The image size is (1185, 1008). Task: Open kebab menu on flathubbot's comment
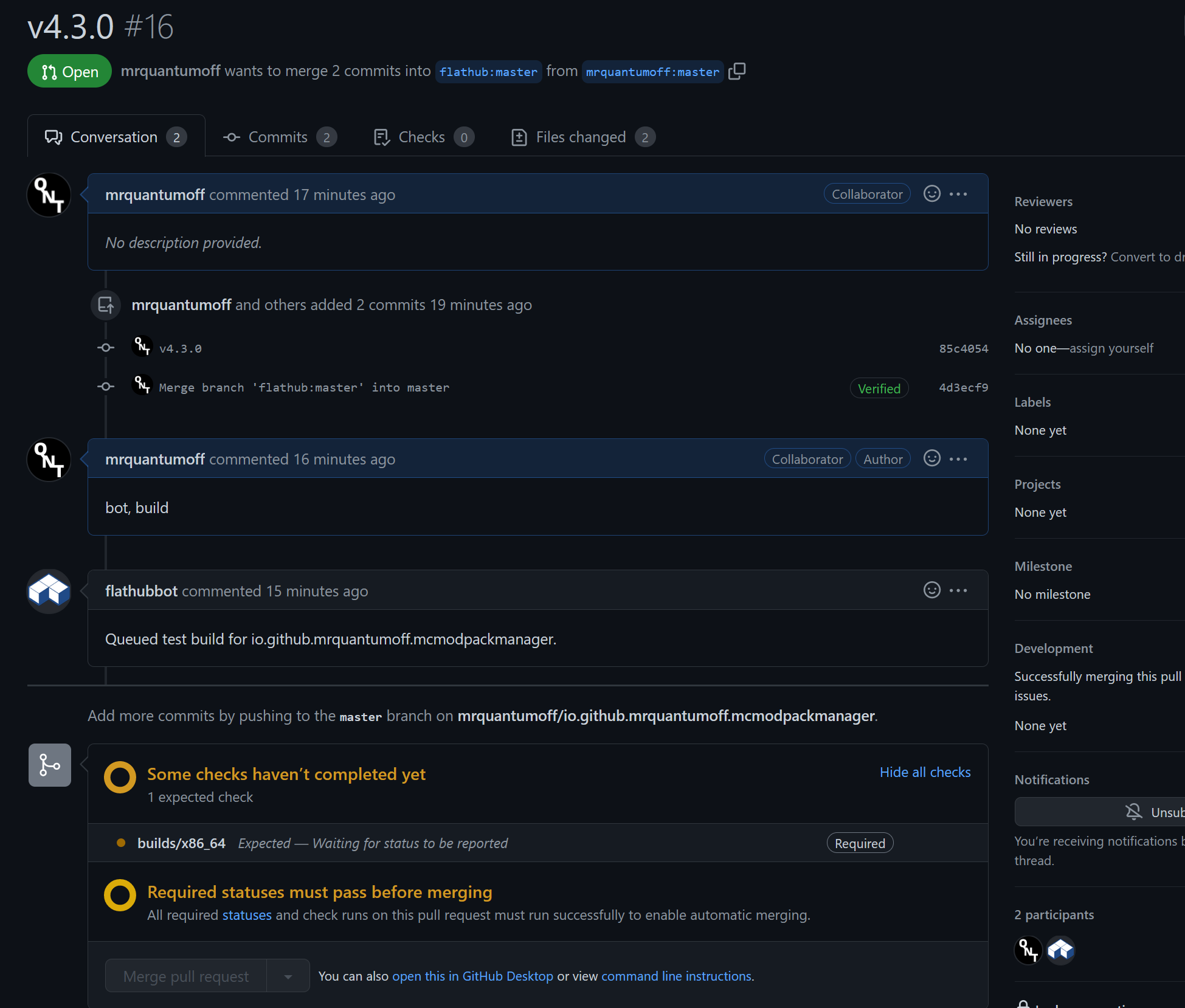coord(958,590)
